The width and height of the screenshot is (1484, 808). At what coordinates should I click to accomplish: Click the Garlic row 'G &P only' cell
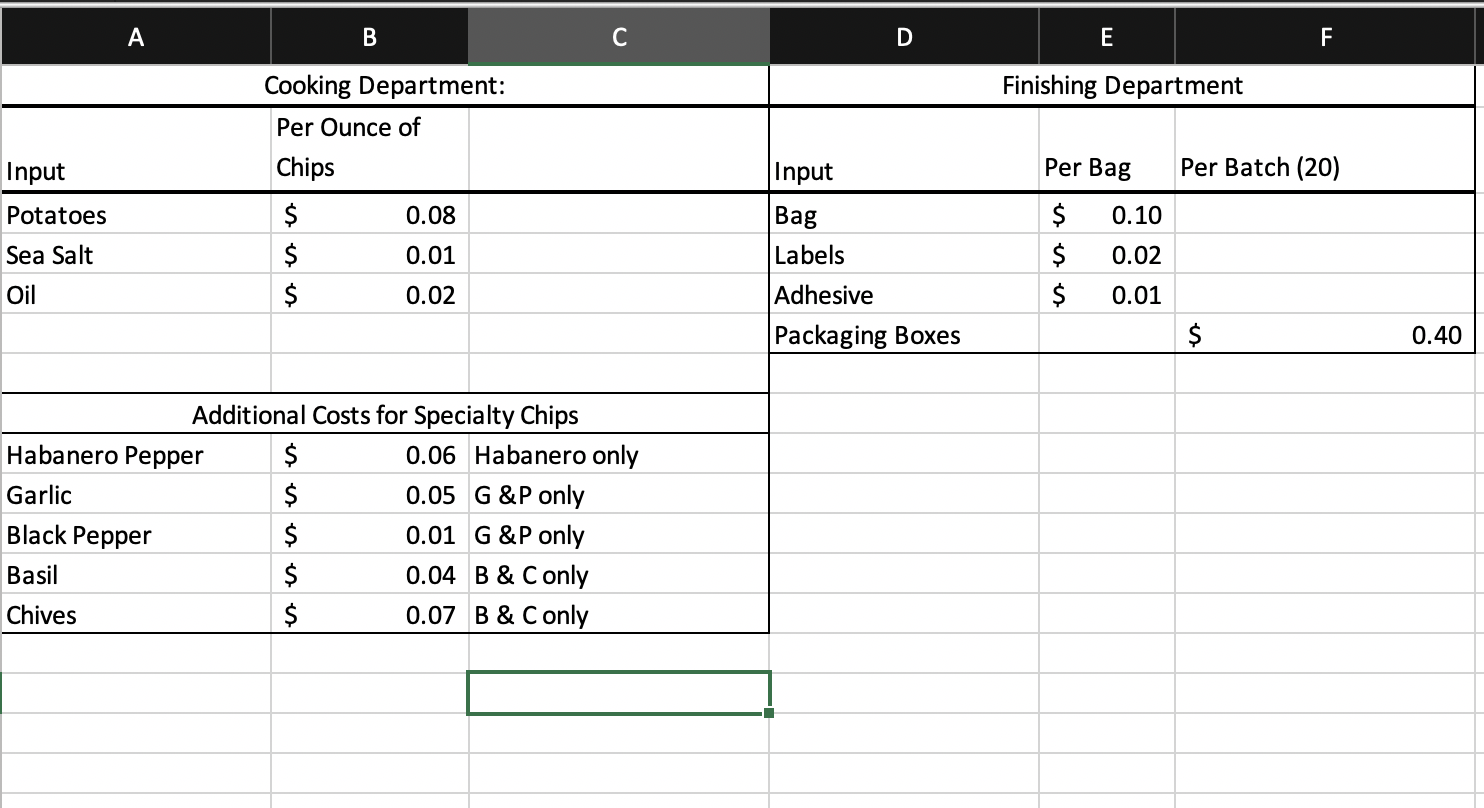point(619,495)
